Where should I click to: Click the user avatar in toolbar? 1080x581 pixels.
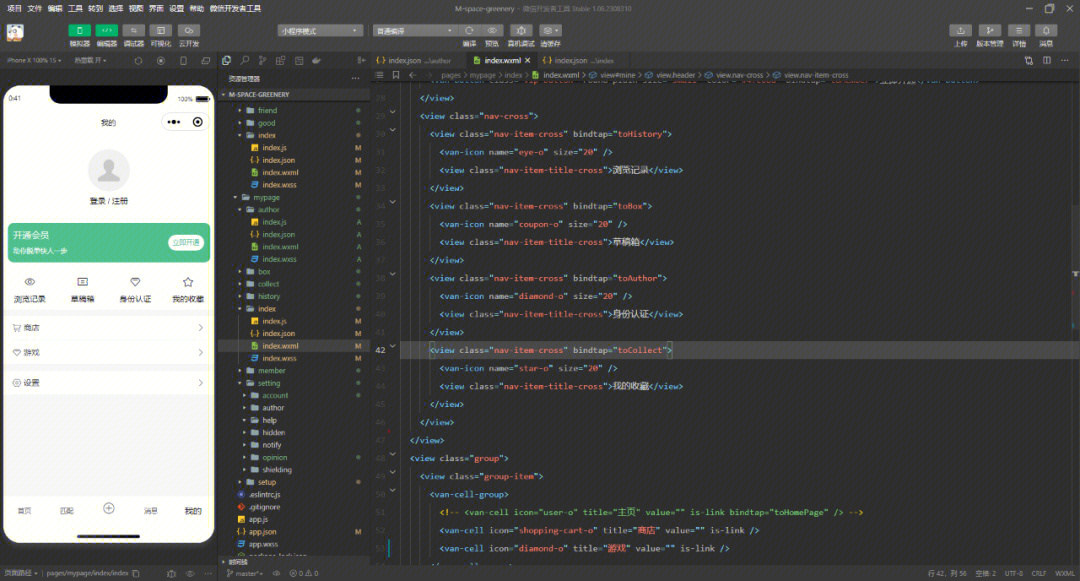click(x=15, y=32)
